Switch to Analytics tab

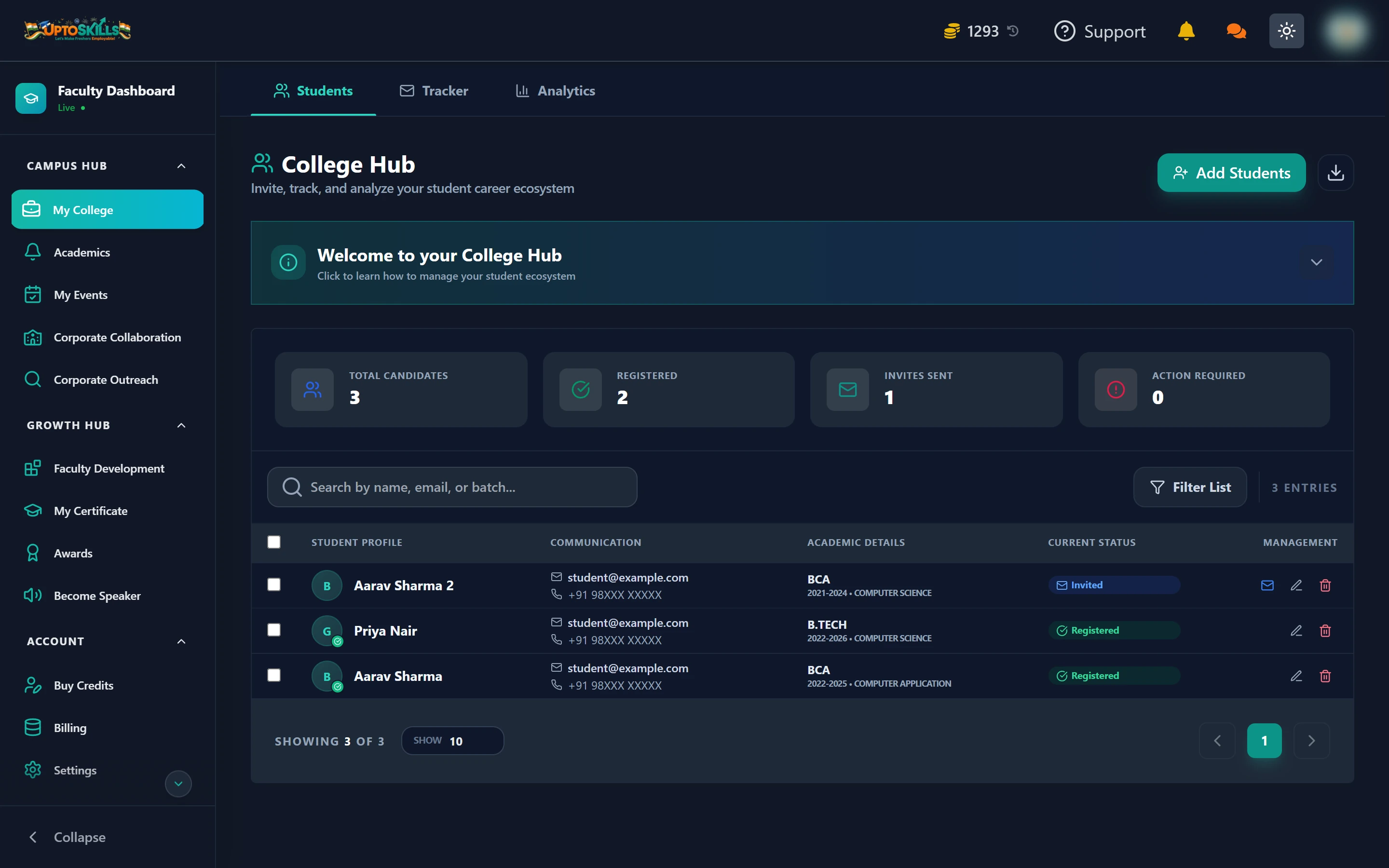555,91
